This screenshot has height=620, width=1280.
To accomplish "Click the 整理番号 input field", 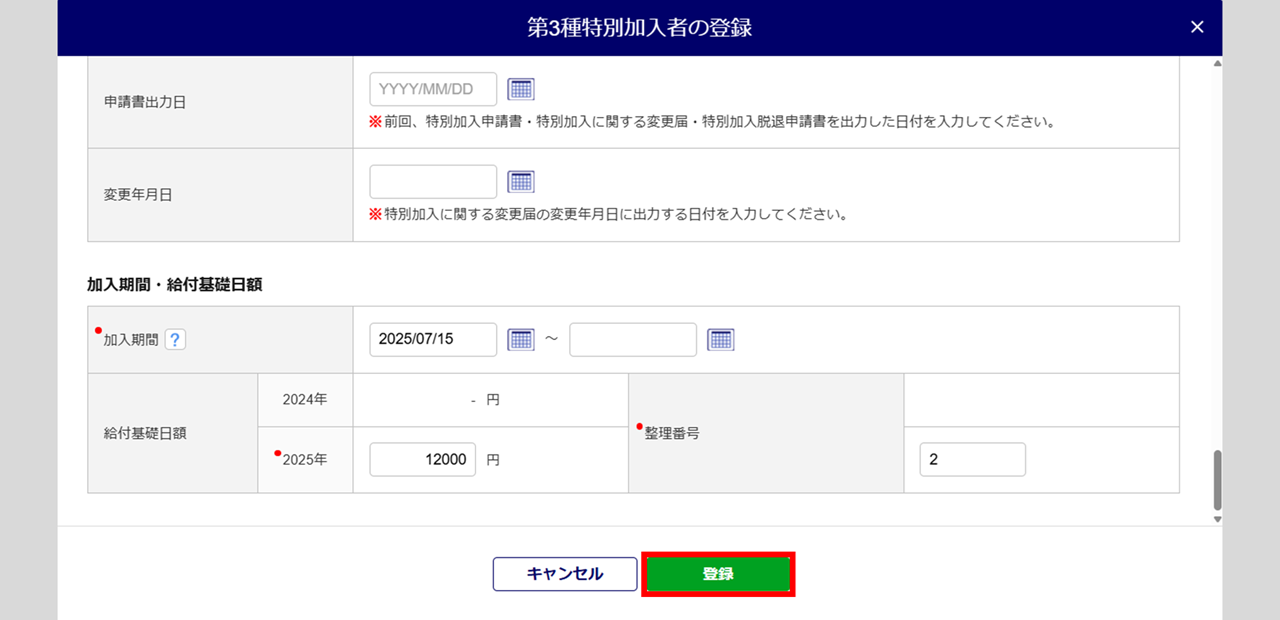I will 972,459.
